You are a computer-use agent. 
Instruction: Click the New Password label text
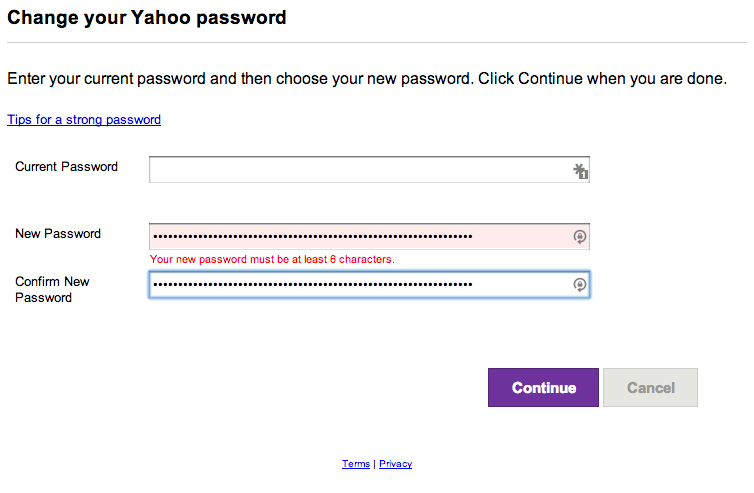(58, 234)
